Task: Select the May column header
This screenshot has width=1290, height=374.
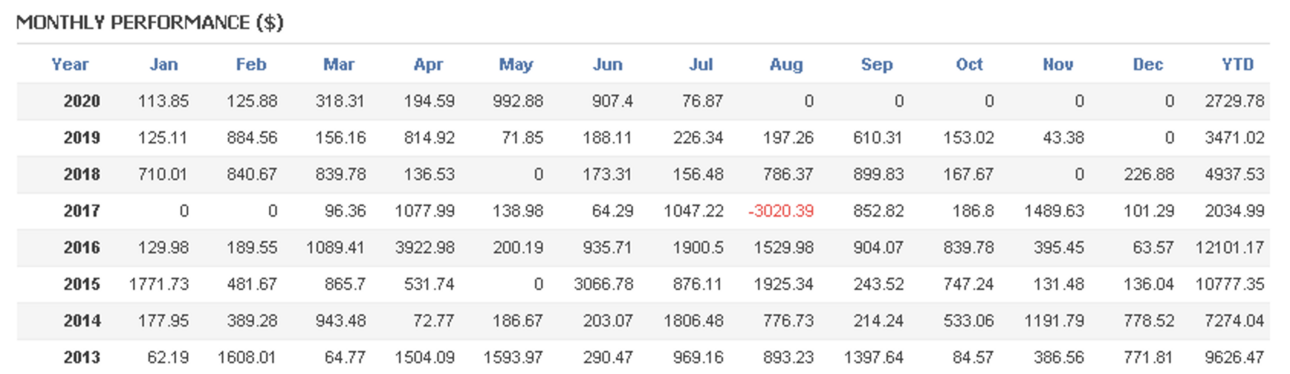Action: point(516,65)
